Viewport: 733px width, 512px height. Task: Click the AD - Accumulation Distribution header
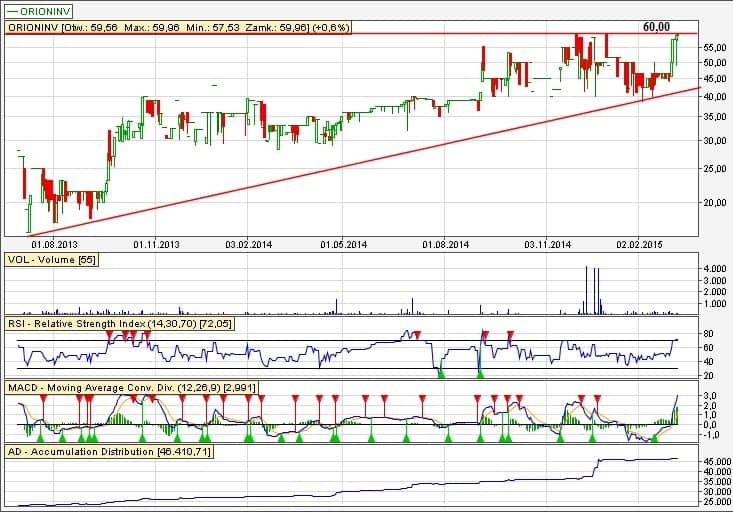108,452
